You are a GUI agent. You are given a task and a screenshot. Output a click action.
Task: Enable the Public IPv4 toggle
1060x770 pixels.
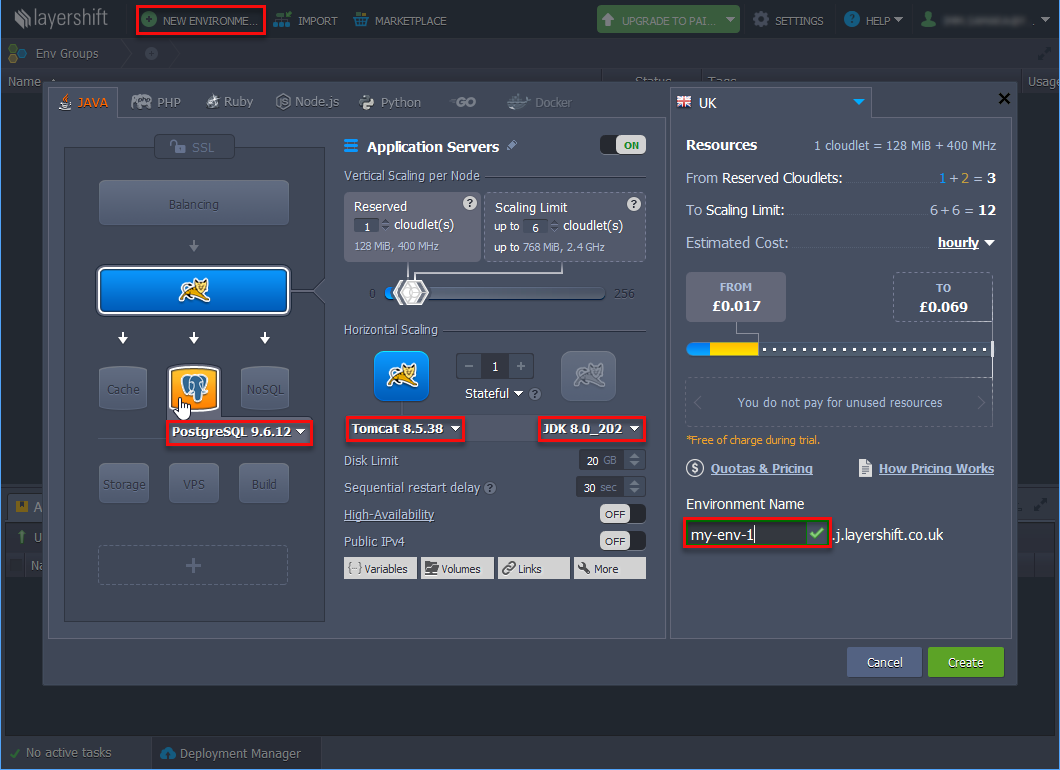[622, 541]
